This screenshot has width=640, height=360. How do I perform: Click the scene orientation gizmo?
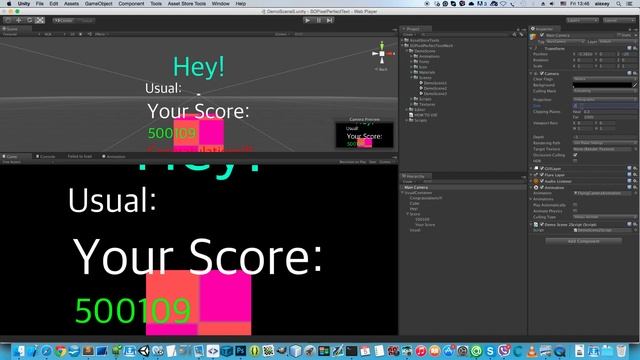point(382,53)
